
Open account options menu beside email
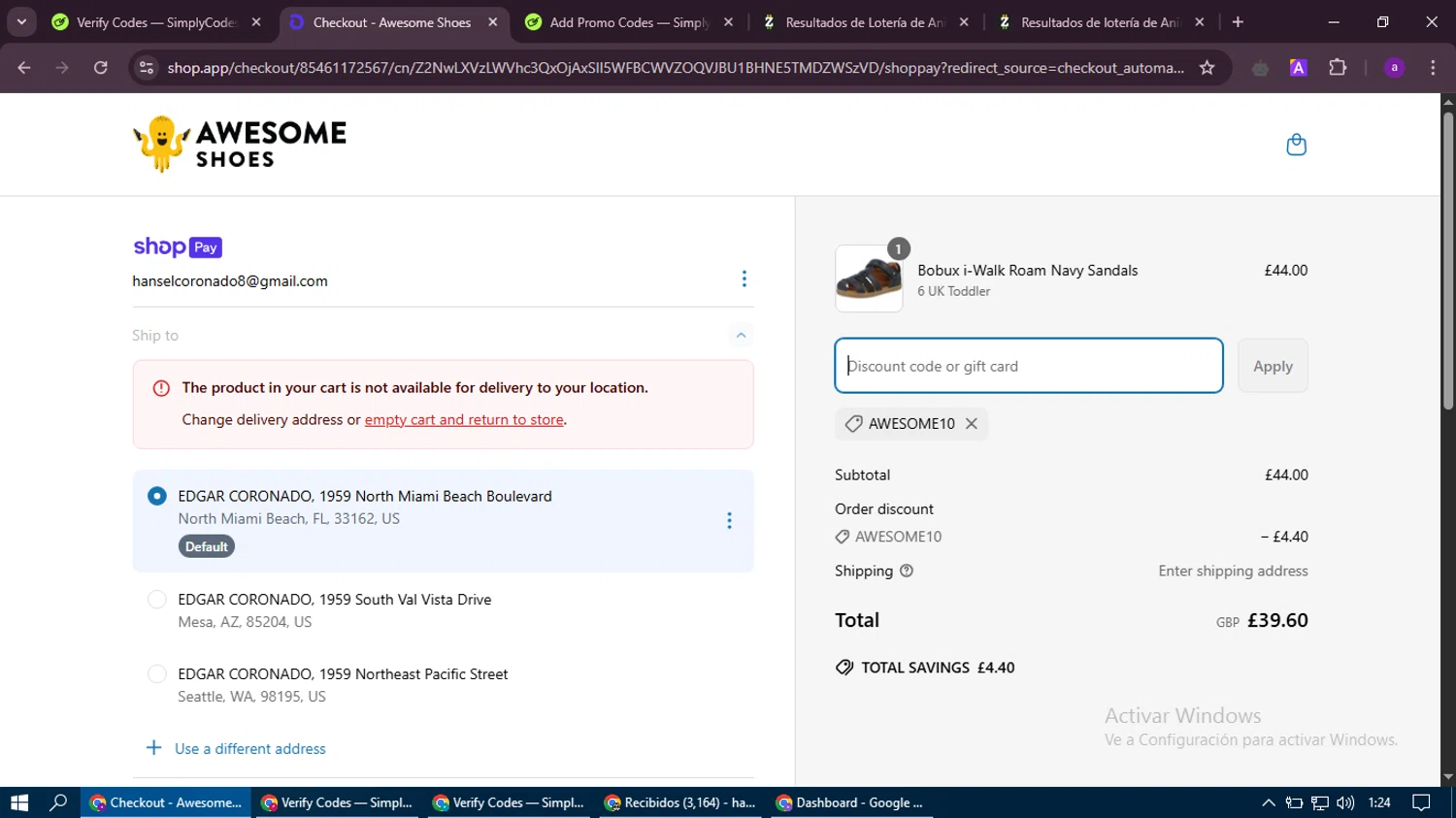(x=744, y=279)
